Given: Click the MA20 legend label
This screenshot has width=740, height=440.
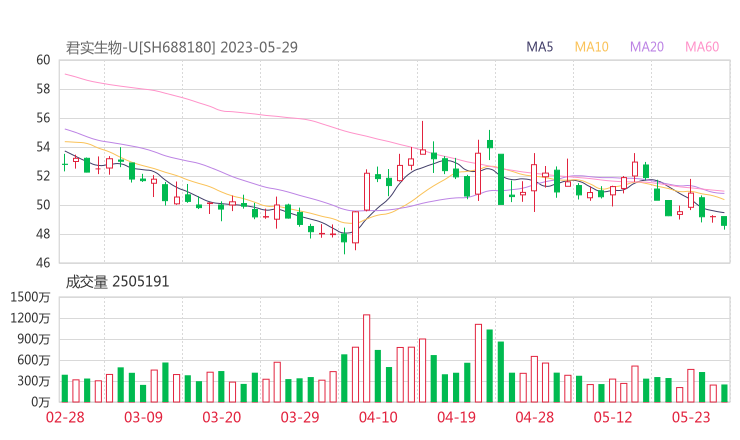Looking at the screenshot, I should [647, 47].
